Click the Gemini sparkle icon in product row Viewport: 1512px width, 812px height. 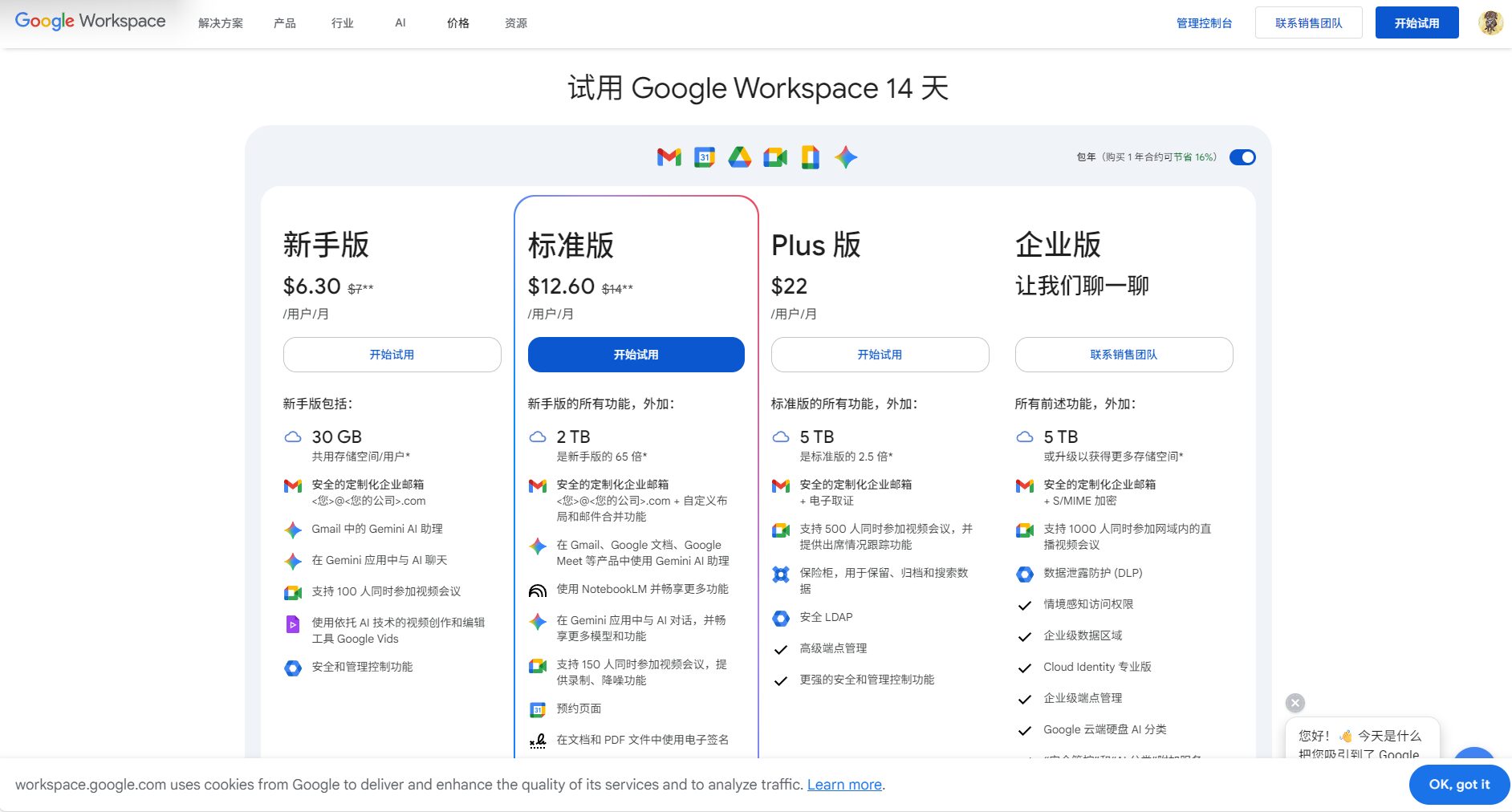845,157
